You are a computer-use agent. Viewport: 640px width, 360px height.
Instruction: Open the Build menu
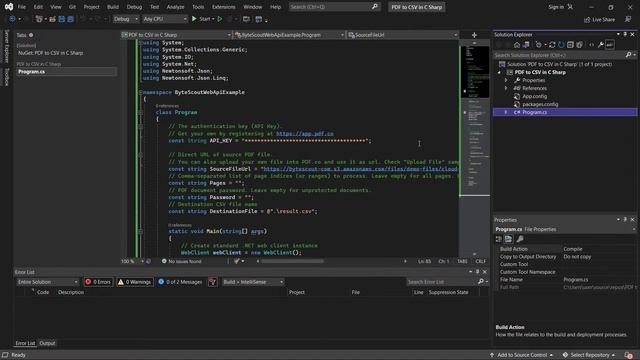pos(113,7)
